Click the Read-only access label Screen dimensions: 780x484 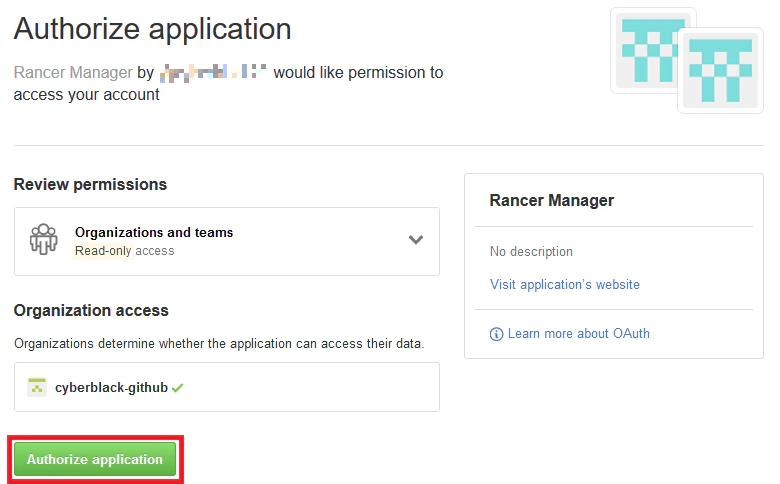click(125, 251)
